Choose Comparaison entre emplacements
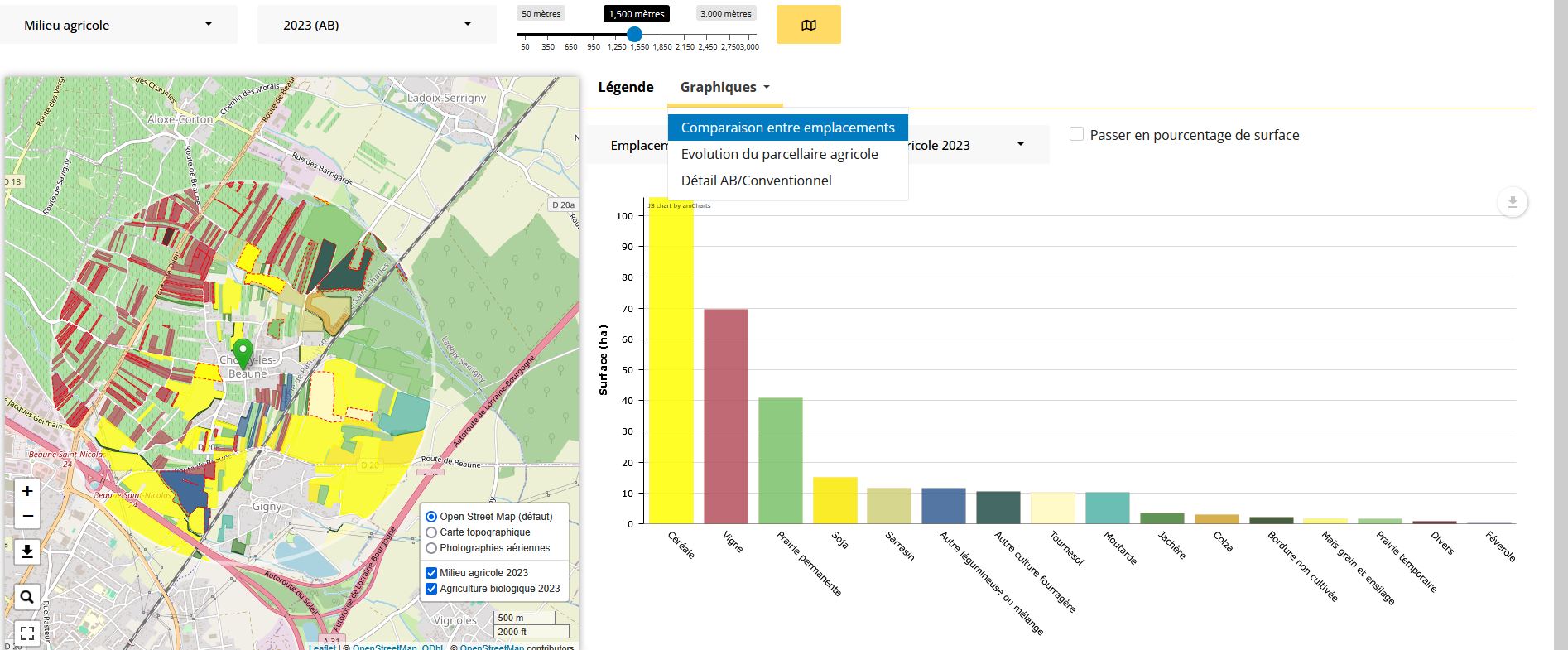This screenshot has width=1568, height=650. 788,128
